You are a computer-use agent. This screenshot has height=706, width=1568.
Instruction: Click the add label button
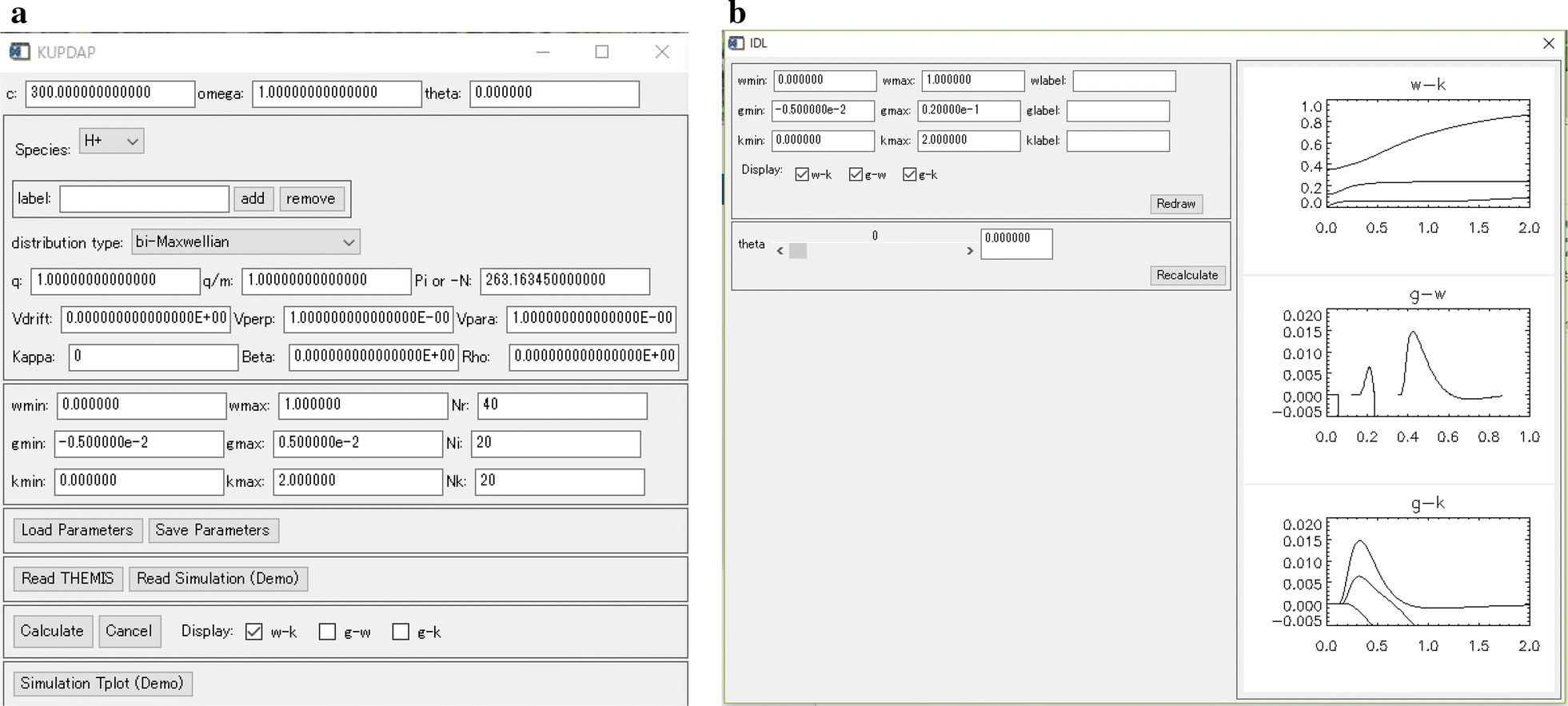tap(253, 198)
